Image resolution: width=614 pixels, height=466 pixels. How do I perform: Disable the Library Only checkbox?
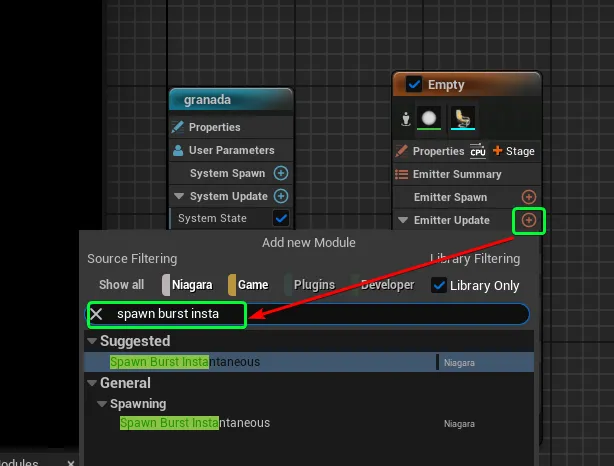[x=438, y=285]
